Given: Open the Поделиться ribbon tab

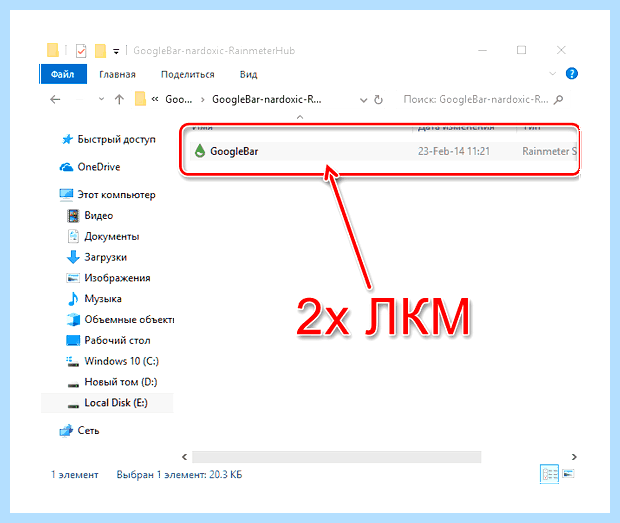Looking at the screenshot, I should point(187,74).
